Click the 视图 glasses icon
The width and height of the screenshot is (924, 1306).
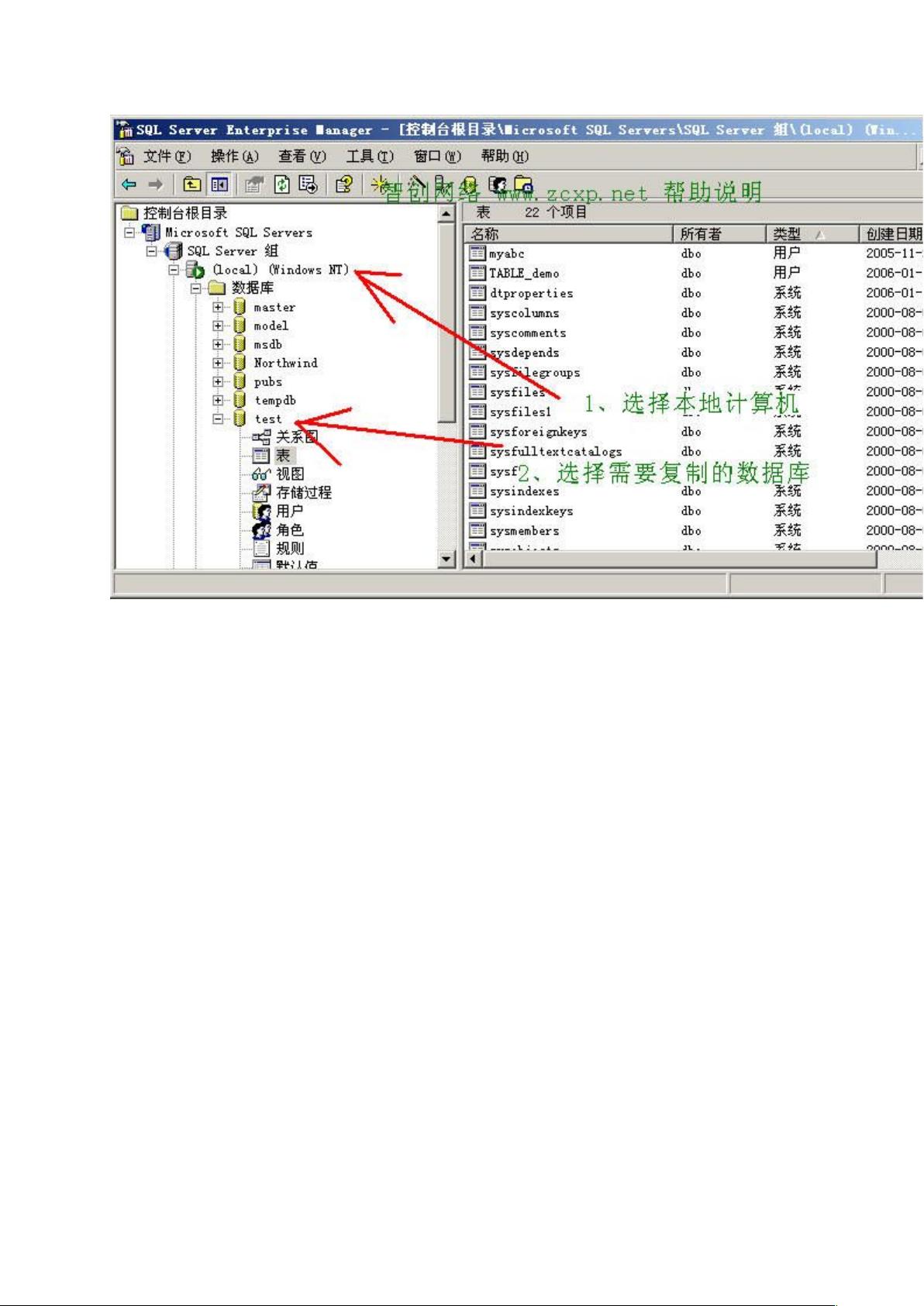tap(261, 474)
